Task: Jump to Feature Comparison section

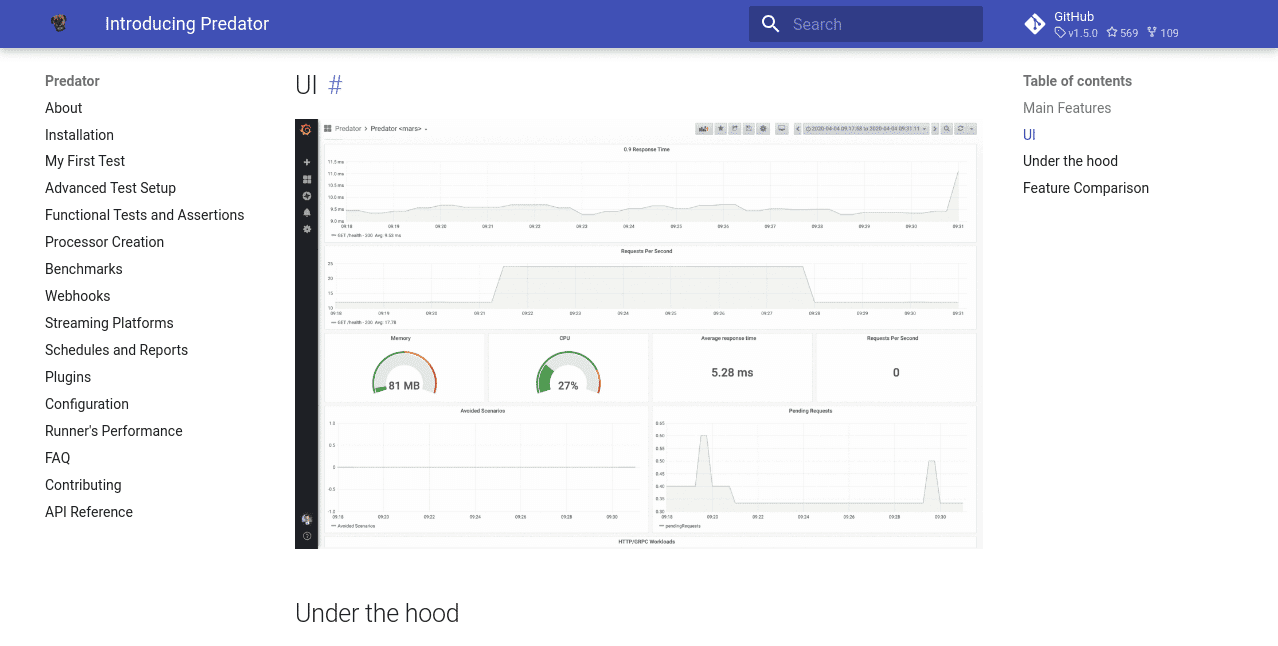Action: click(1086, 188)
